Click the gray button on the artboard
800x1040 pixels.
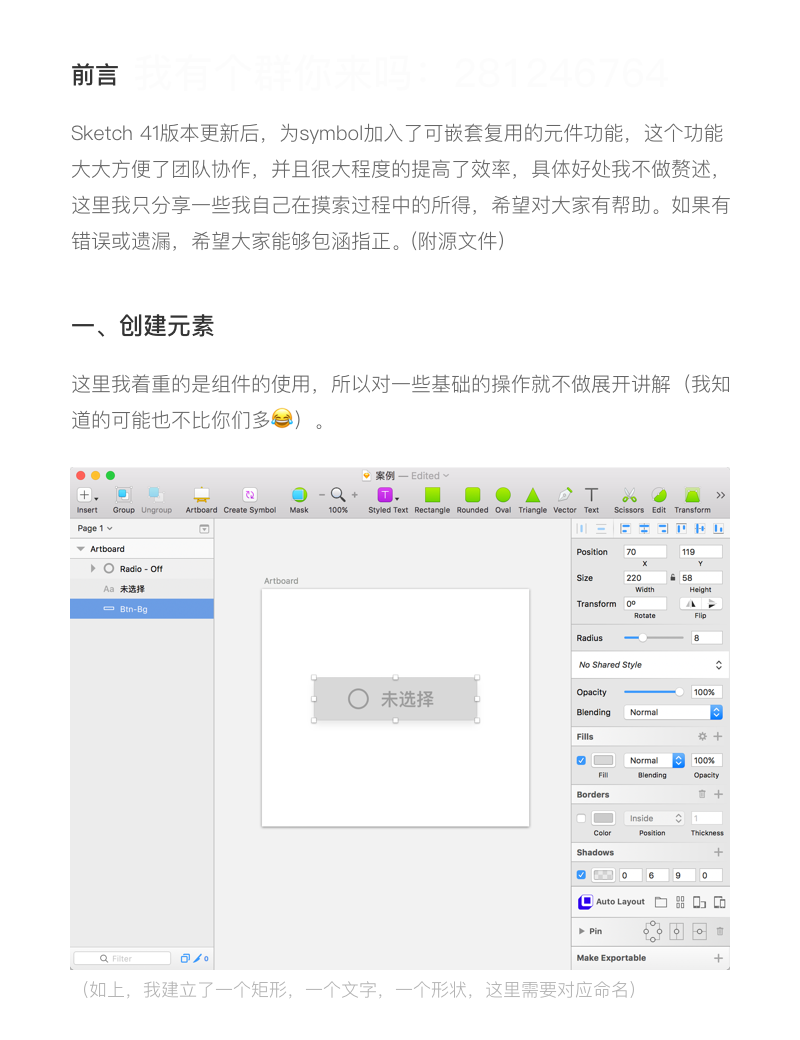point(395,698)
